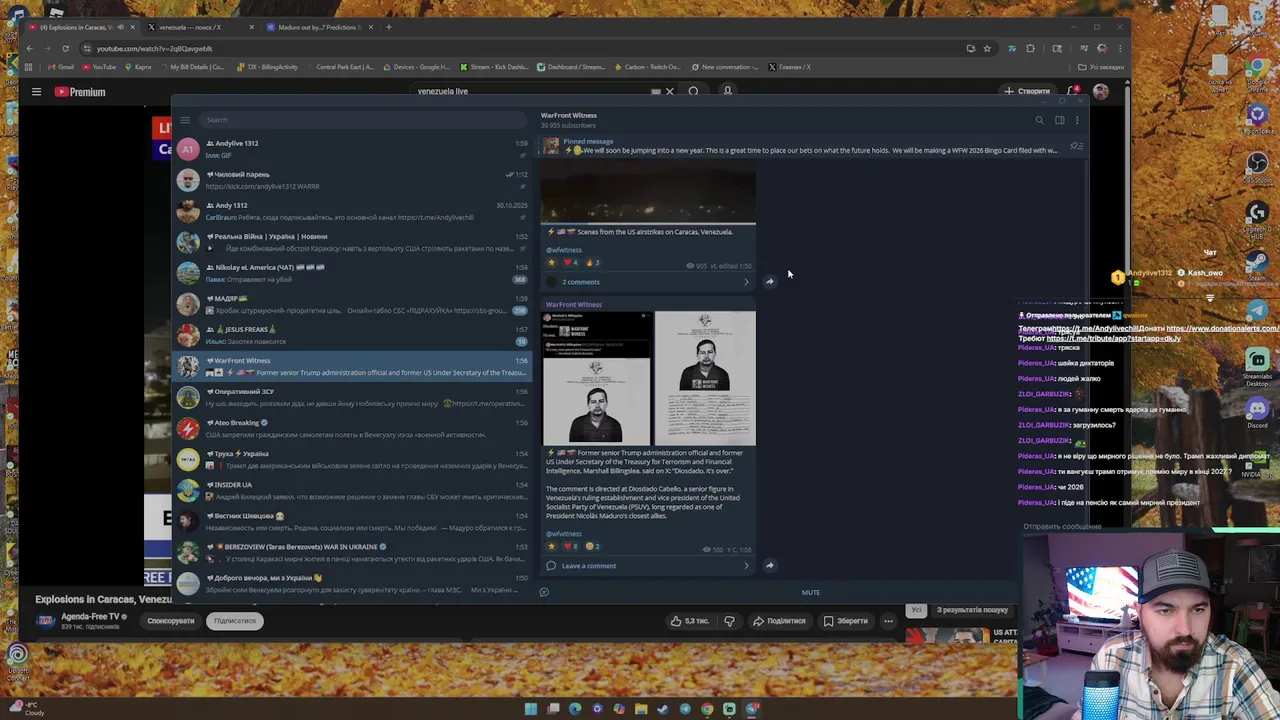Open Труха Україна channel

coord(352,459)
